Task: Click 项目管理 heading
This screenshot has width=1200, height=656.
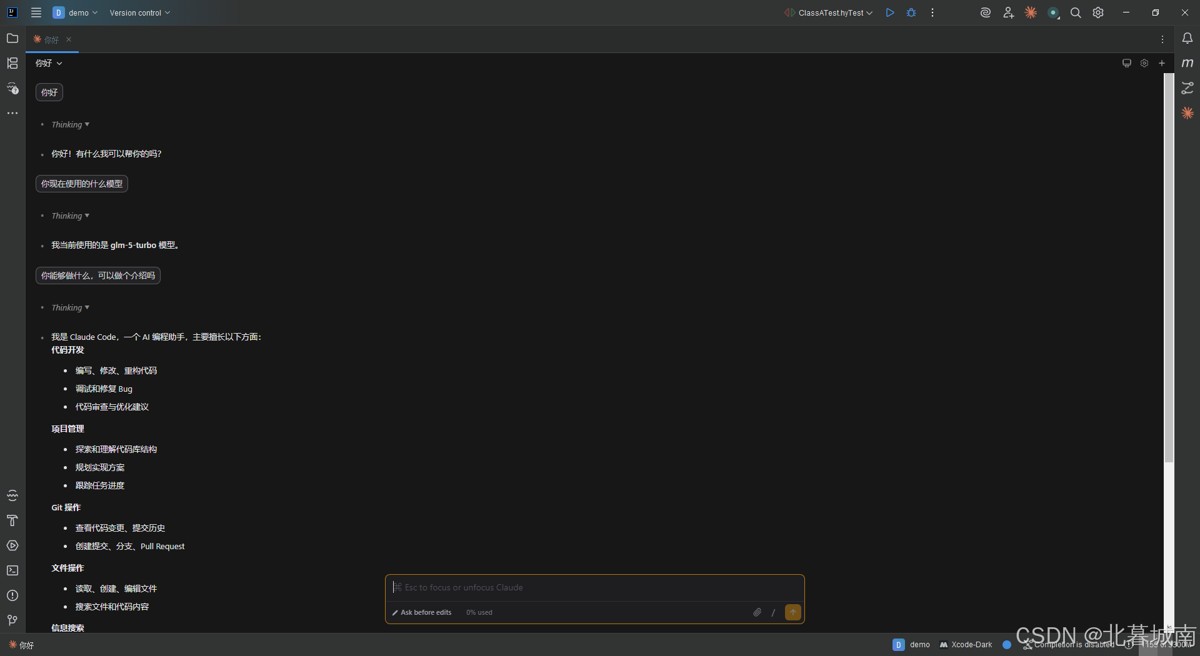Action: point(68,429)
